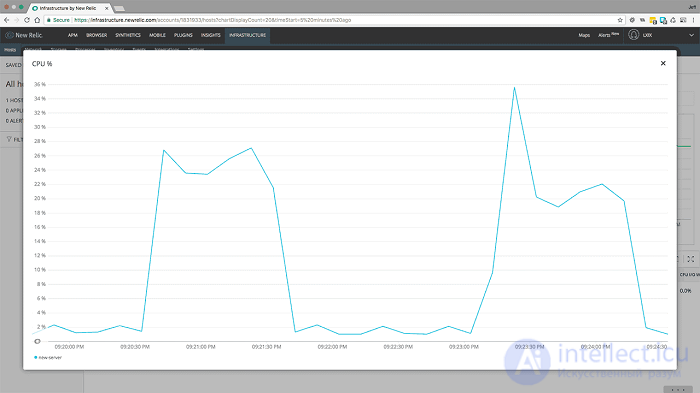Click the 09:21:00 PM axis label
Image resolution: width=700 pixels, height=393 pixels.
pos(200,347)
